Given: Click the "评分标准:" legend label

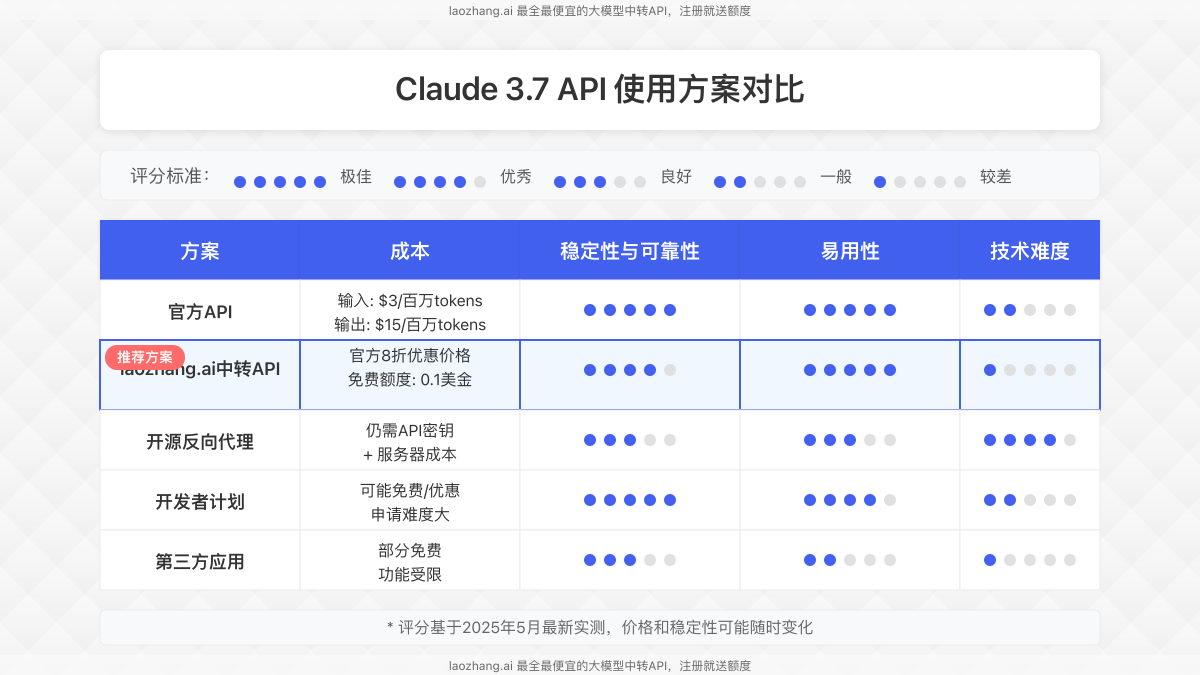Looking at the screenshot, I should [x=170, y=176].
